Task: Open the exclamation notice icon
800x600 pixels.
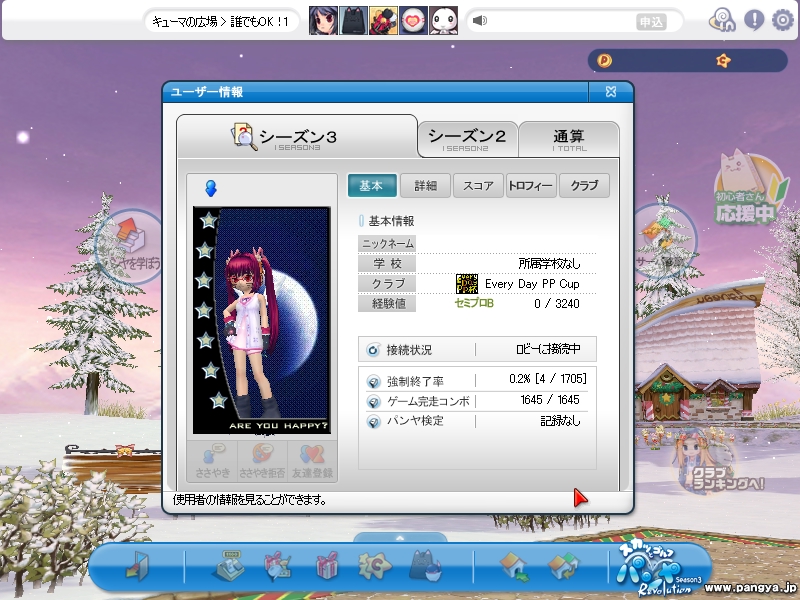Action: [754, 20]
